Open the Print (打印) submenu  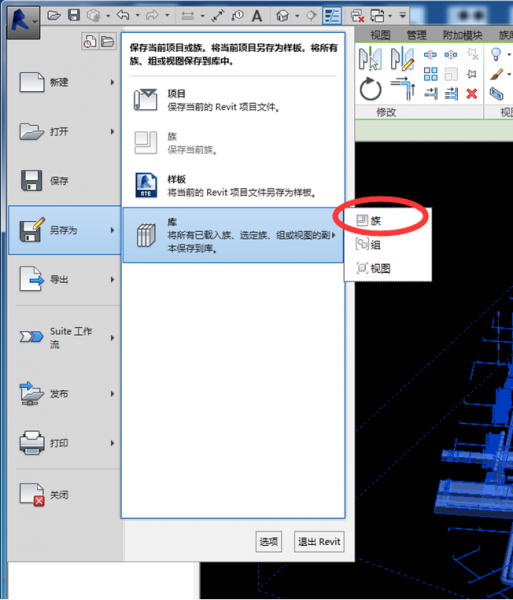[64, 443]
